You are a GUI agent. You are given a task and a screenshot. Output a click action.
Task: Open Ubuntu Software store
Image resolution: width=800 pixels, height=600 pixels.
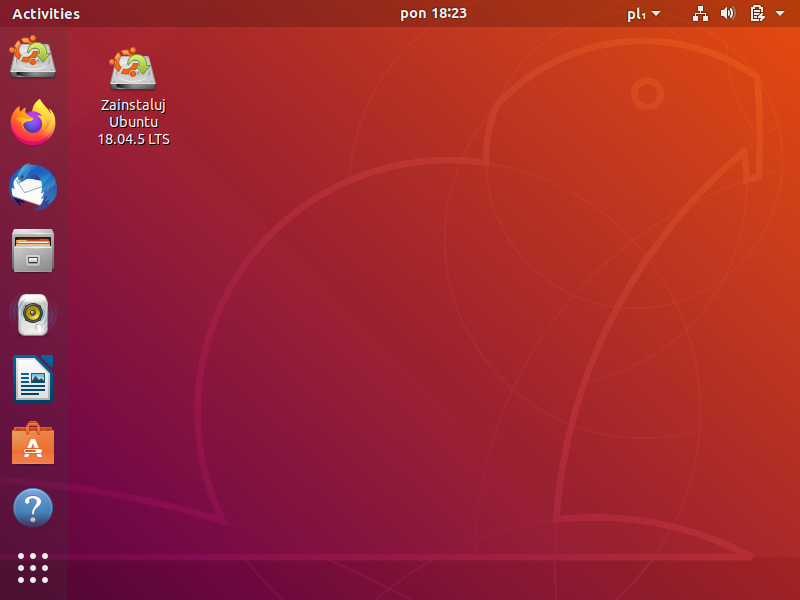point(33,443)
